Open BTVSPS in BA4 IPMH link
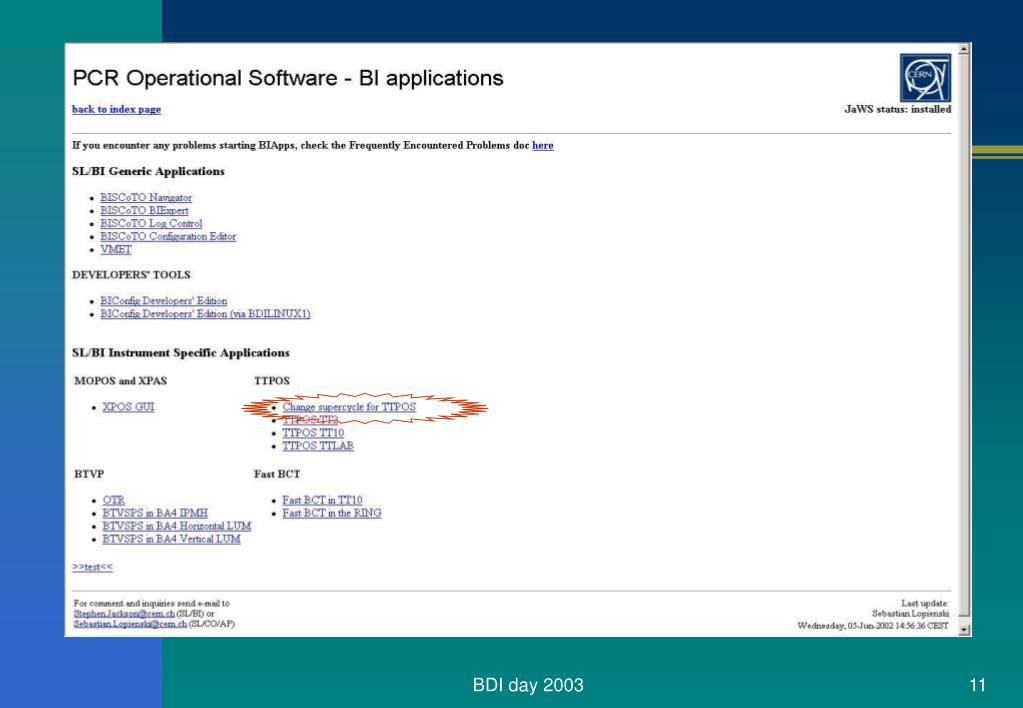 click(155, 513)
